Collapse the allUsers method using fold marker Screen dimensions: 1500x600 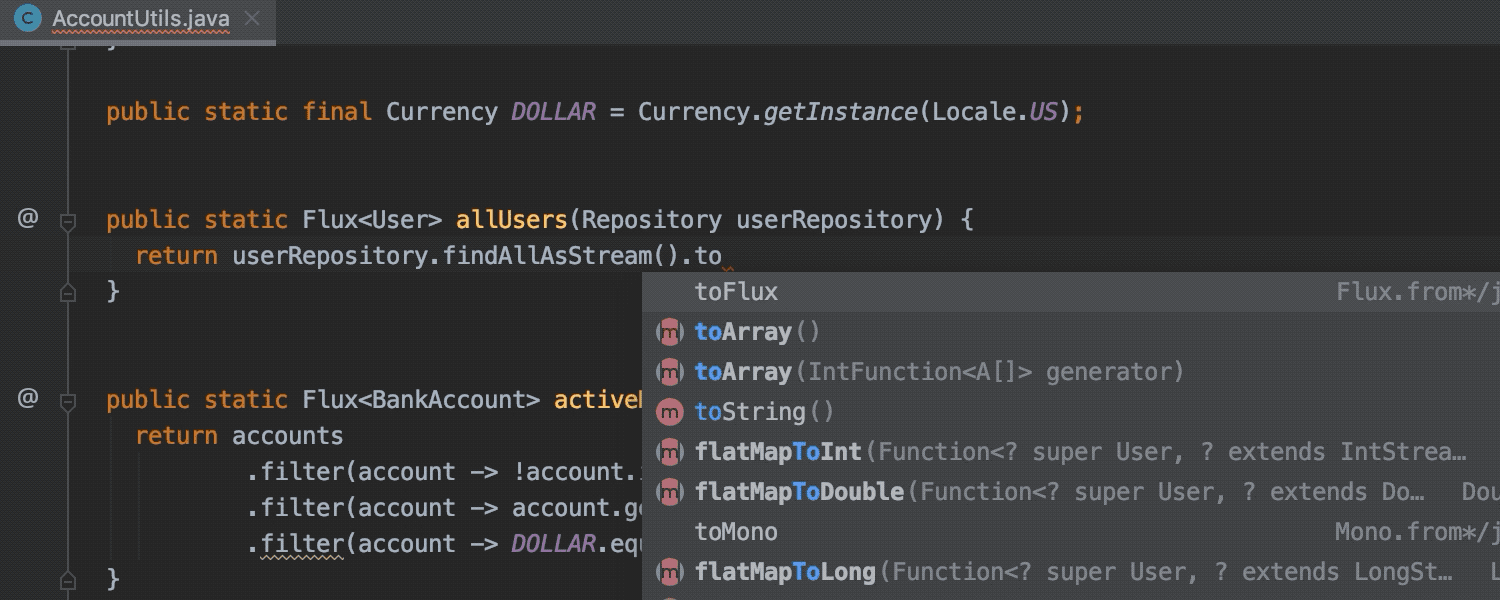(68, 222)
